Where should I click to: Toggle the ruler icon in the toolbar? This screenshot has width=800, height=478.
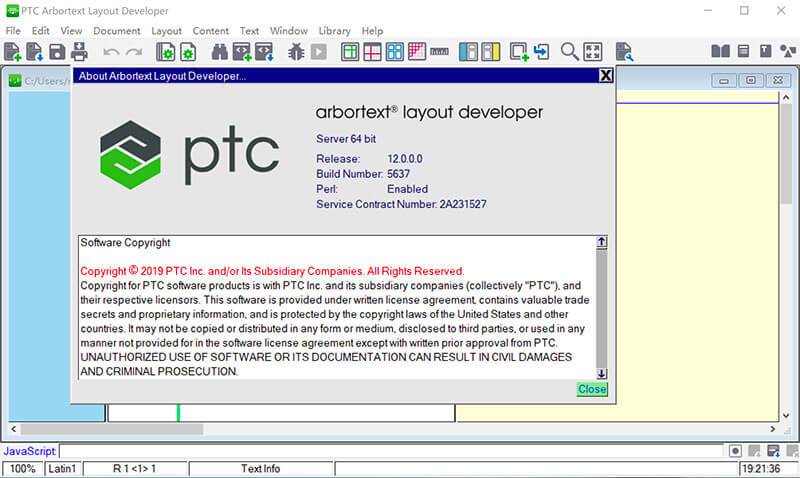tap(439, 52)
